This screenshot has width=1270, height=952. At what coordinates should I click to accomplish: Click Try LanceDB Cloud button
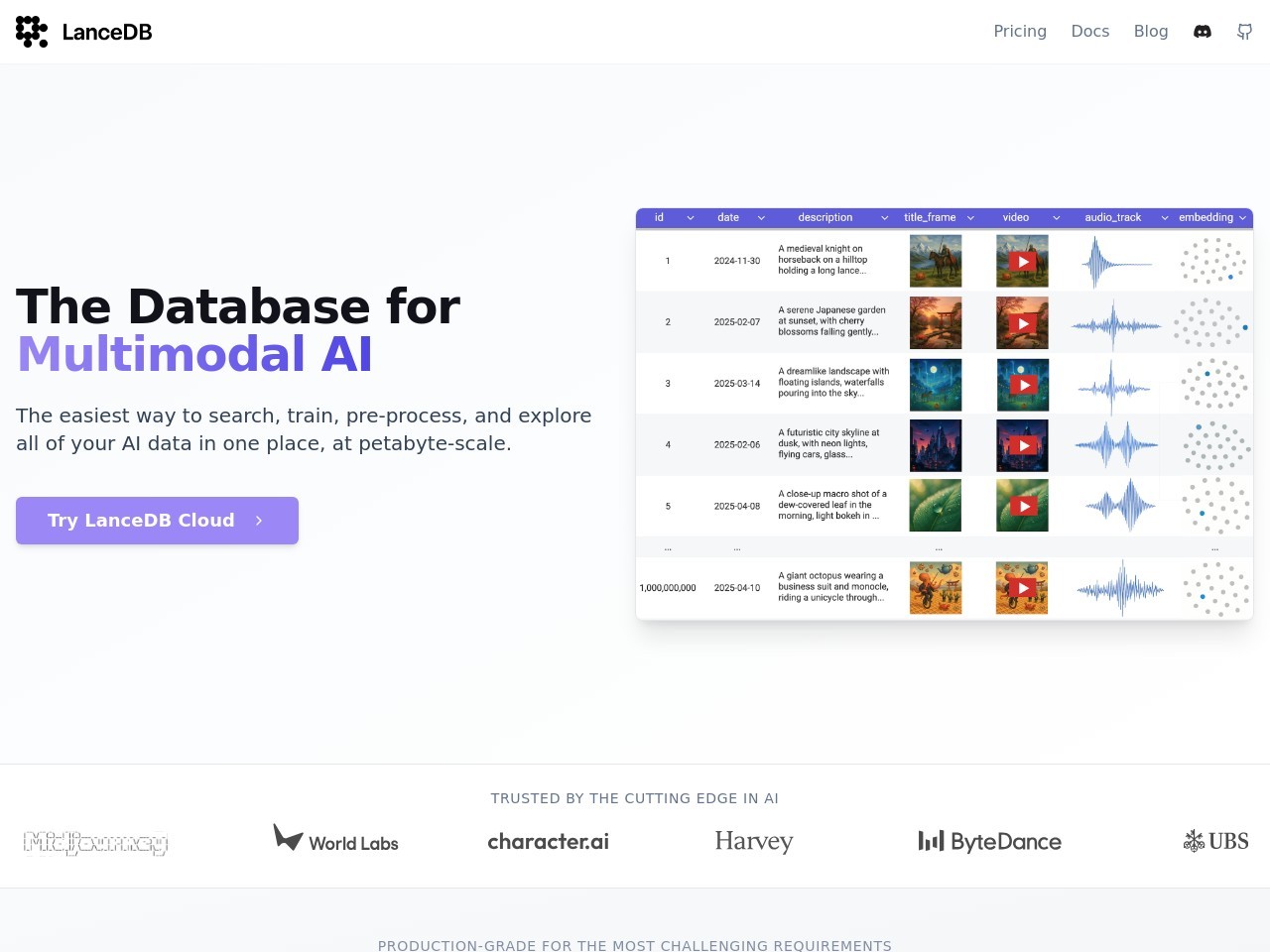point(157,521)
